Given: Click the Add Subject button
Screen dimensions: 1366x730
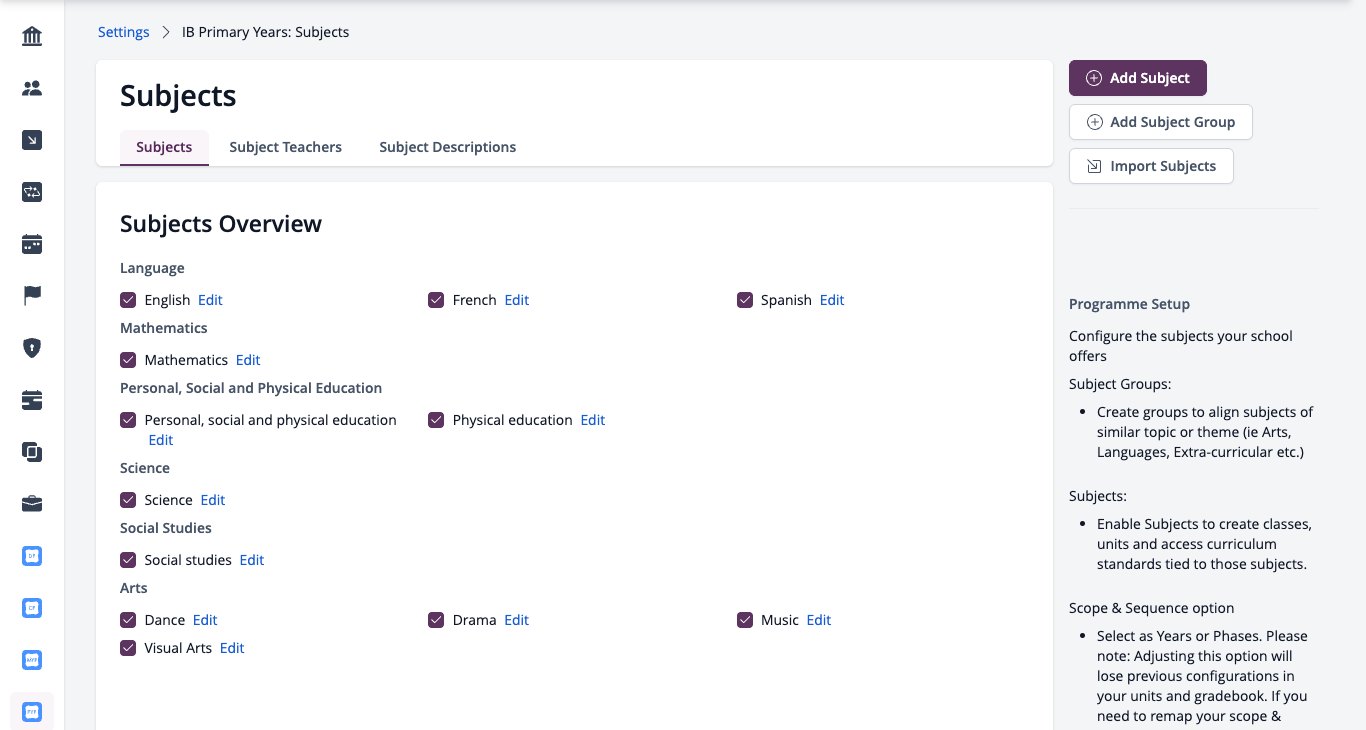Looking at the screenshot, I should [1138, 78].
